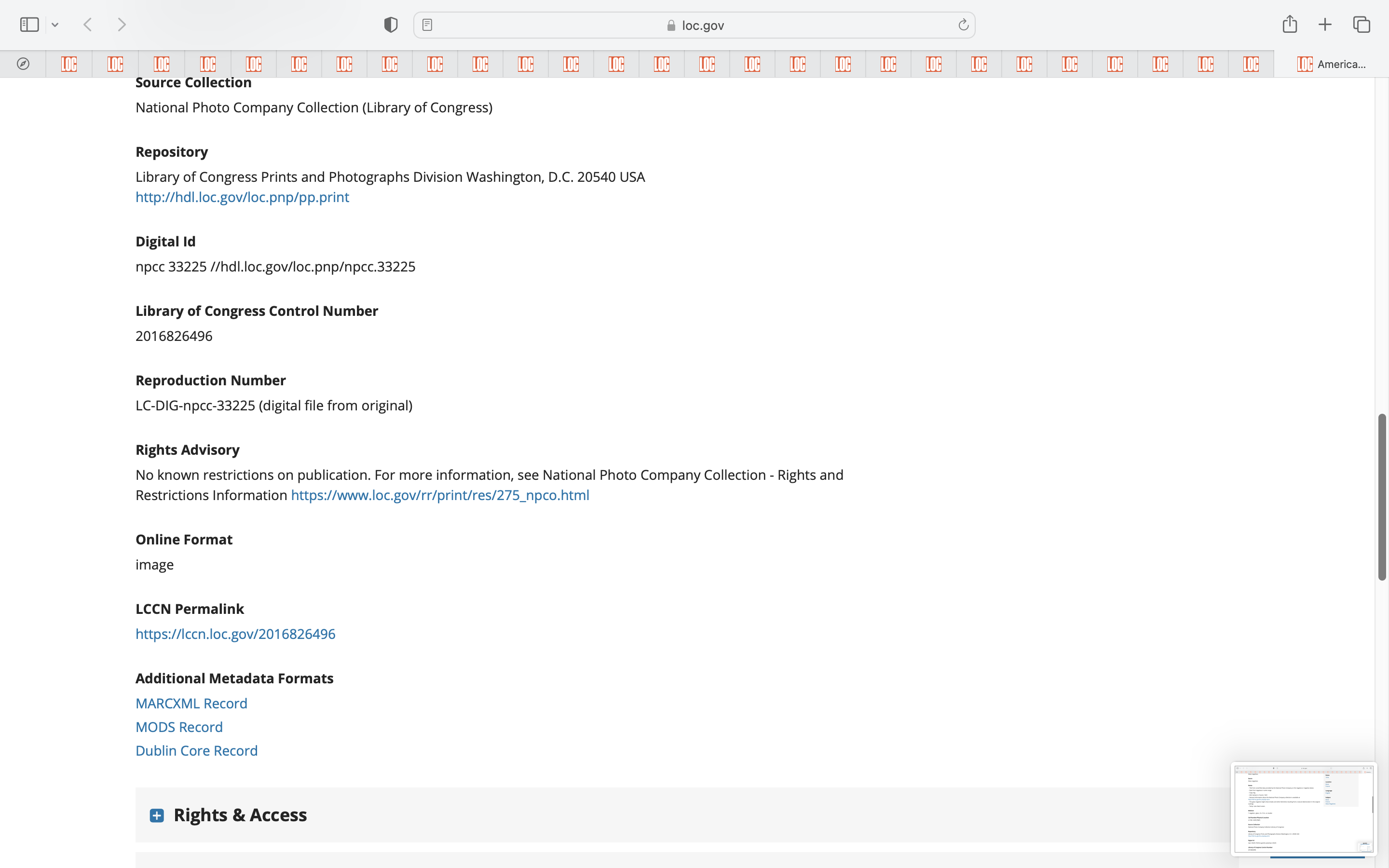This screenshot has height=868, width=1389.
Task: Open a new tab with plus icon
Action: pyautogui.click(x=1325, y=25)
